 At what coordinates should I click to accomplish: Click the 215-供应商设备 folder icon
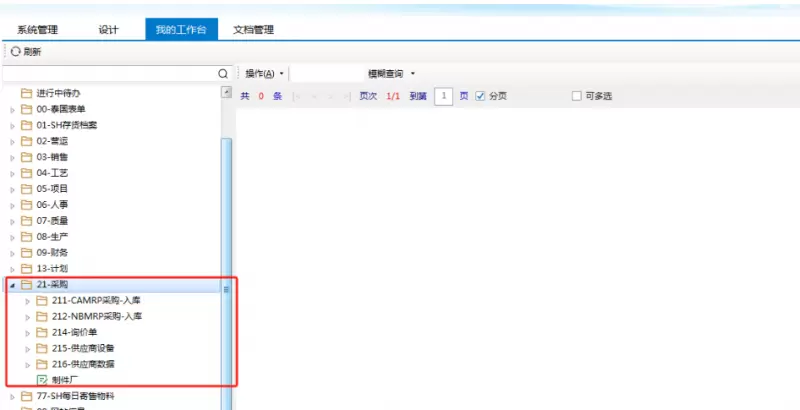click(x=42, y=348)
